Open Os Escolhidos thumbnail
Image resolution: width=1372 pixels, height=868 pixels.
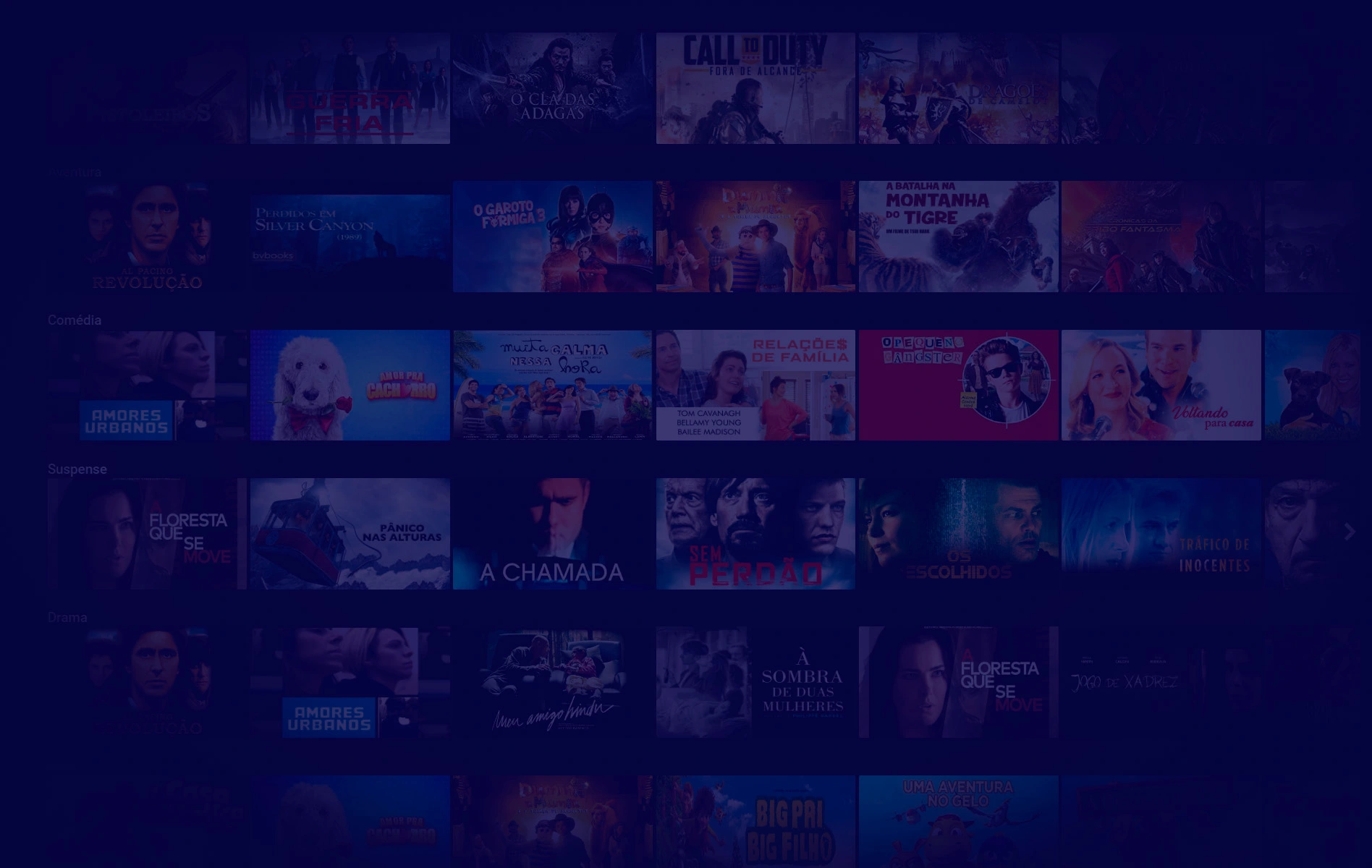959,534
